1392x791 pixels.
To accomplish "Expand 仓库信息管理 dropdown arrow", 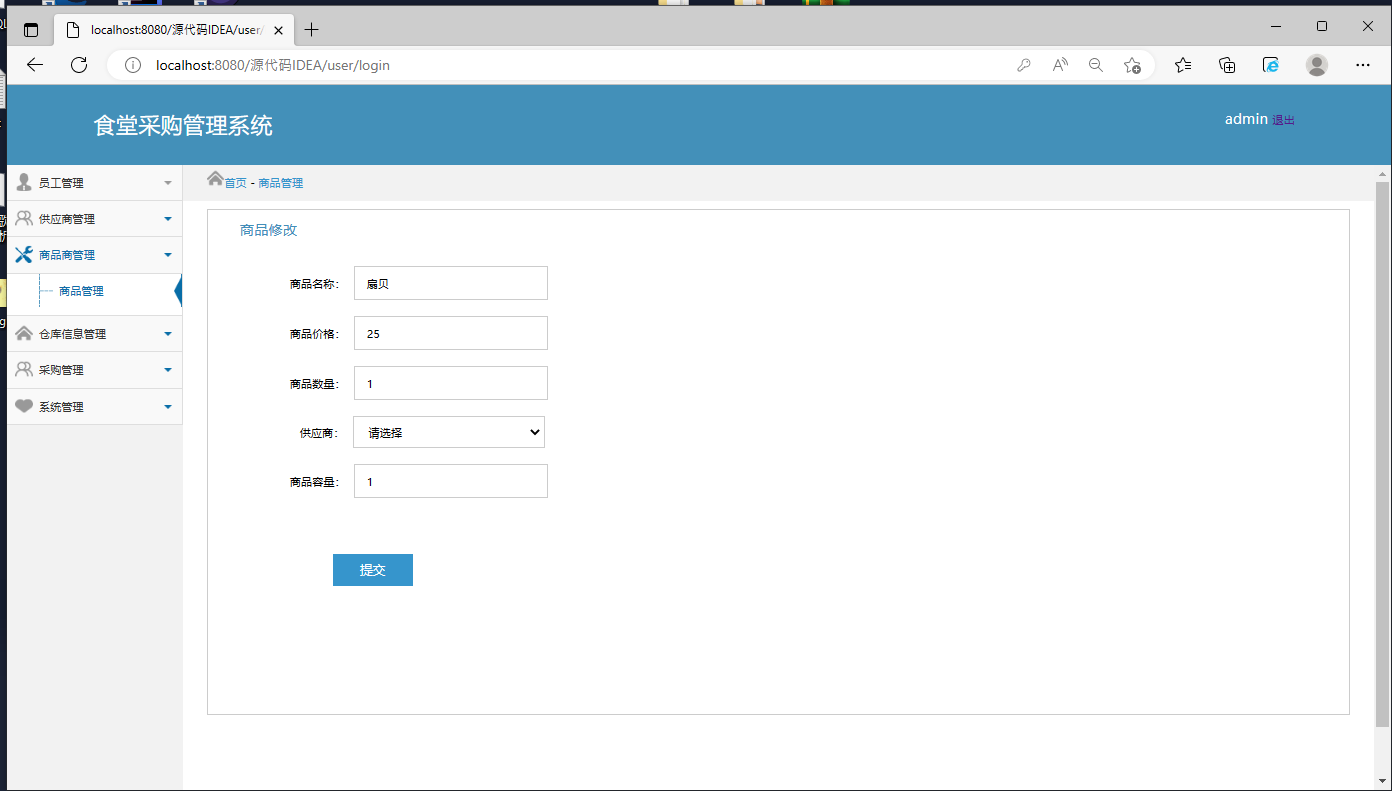I will coord(168,334).
